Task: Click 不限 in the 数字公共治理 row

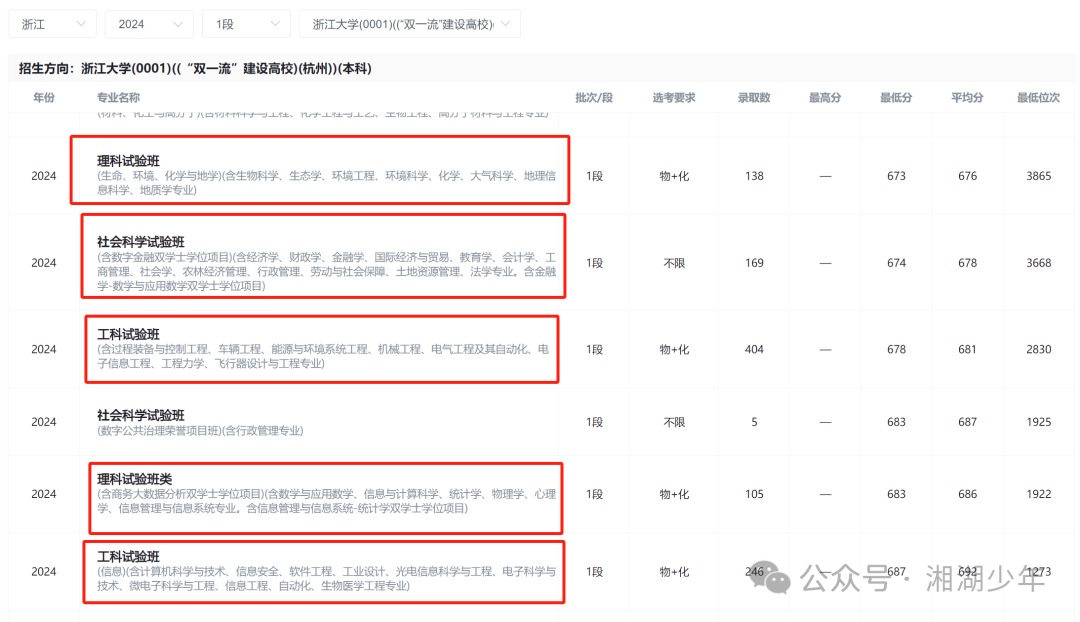Action: point(674,422)
